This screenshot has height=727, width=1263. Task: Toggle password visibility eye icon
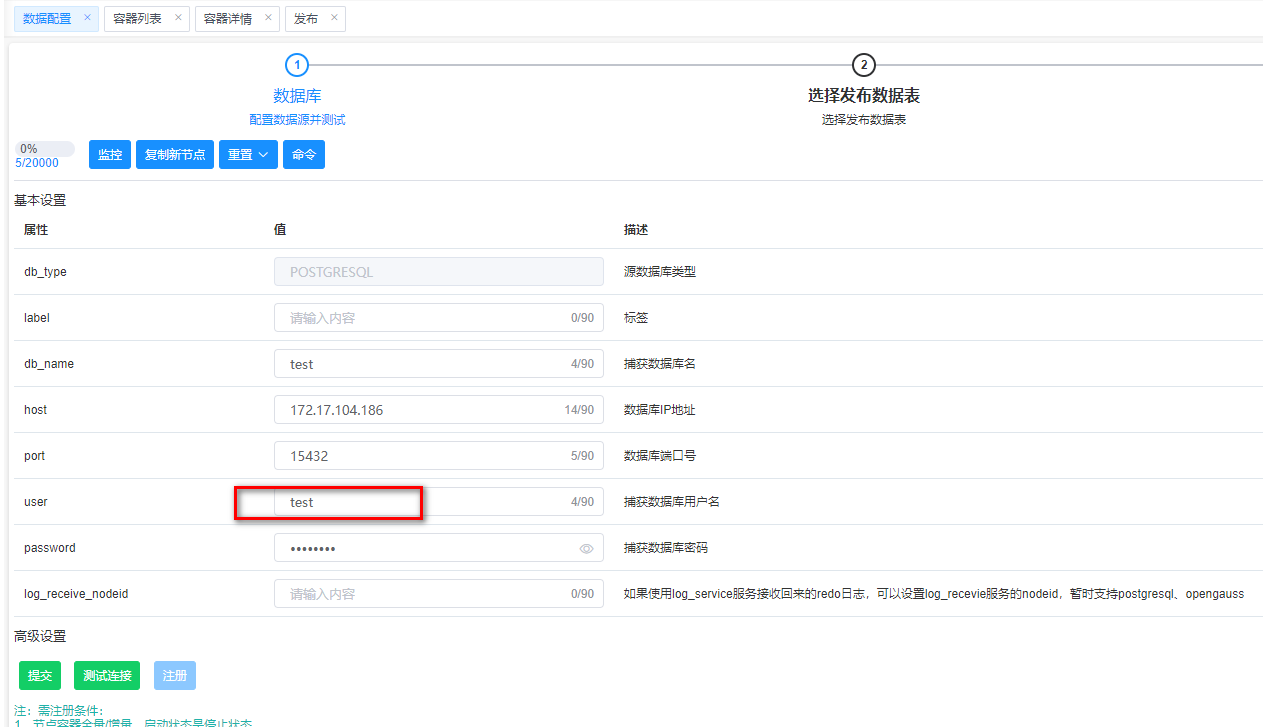[587, 549]
